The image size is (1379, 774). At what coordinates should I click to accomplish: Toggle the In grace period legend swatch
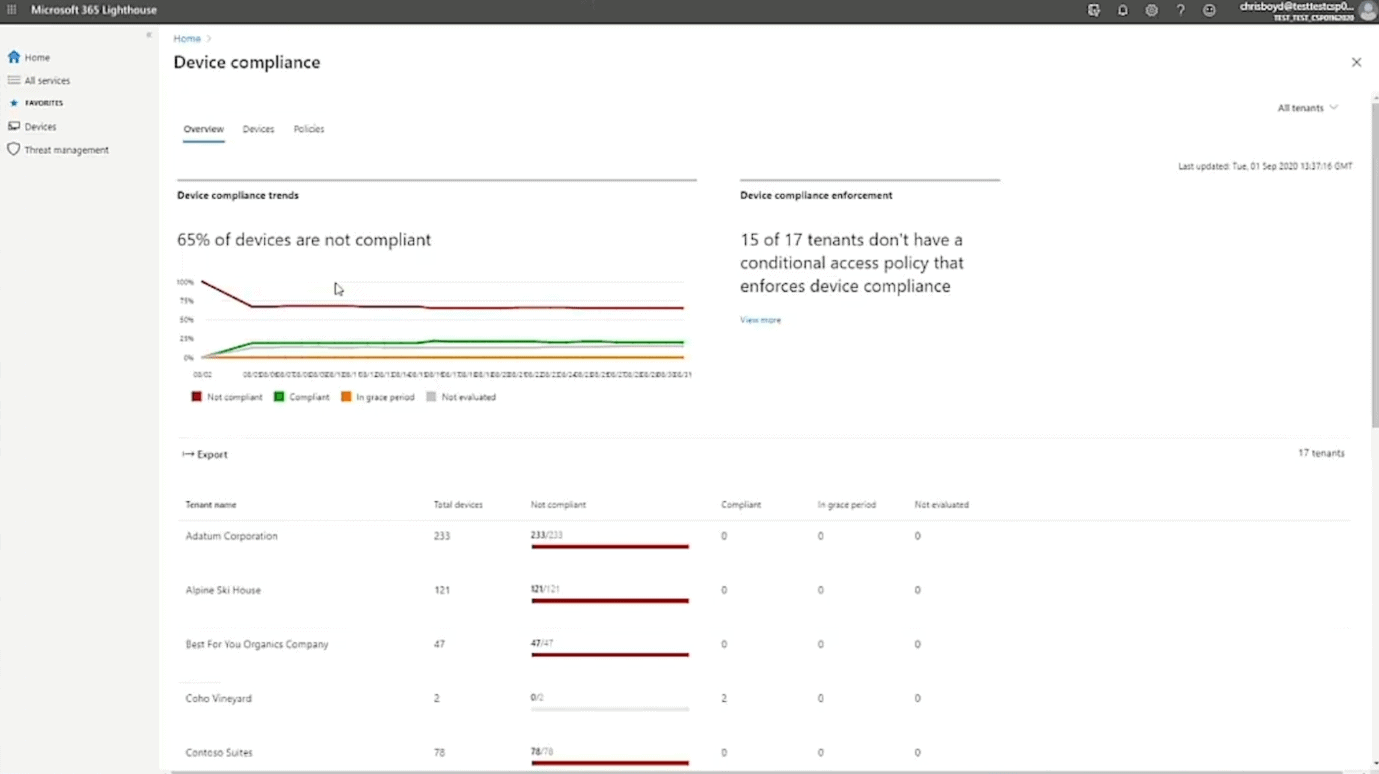coord(346,397)
